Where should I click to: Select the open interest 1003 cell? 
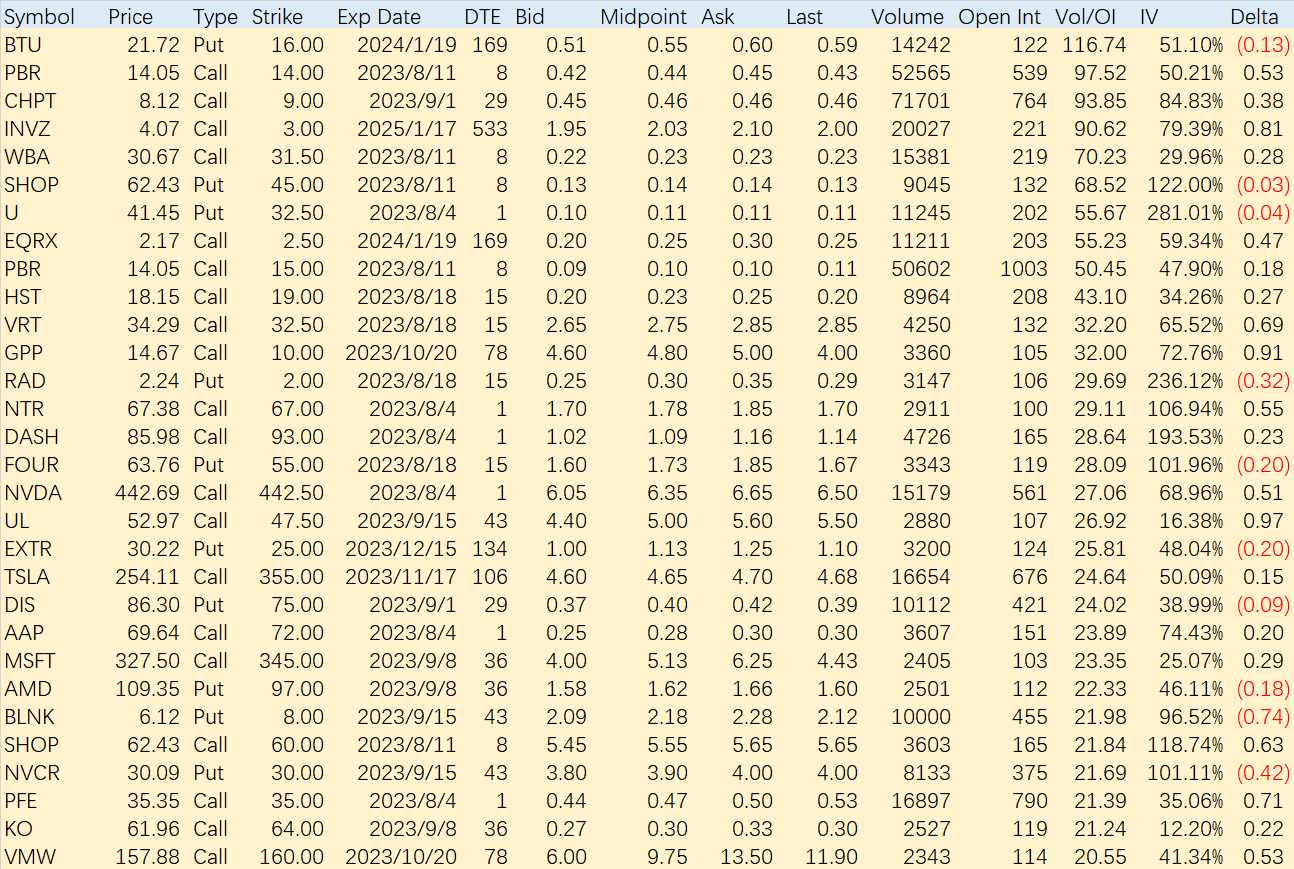point(1024,269)
